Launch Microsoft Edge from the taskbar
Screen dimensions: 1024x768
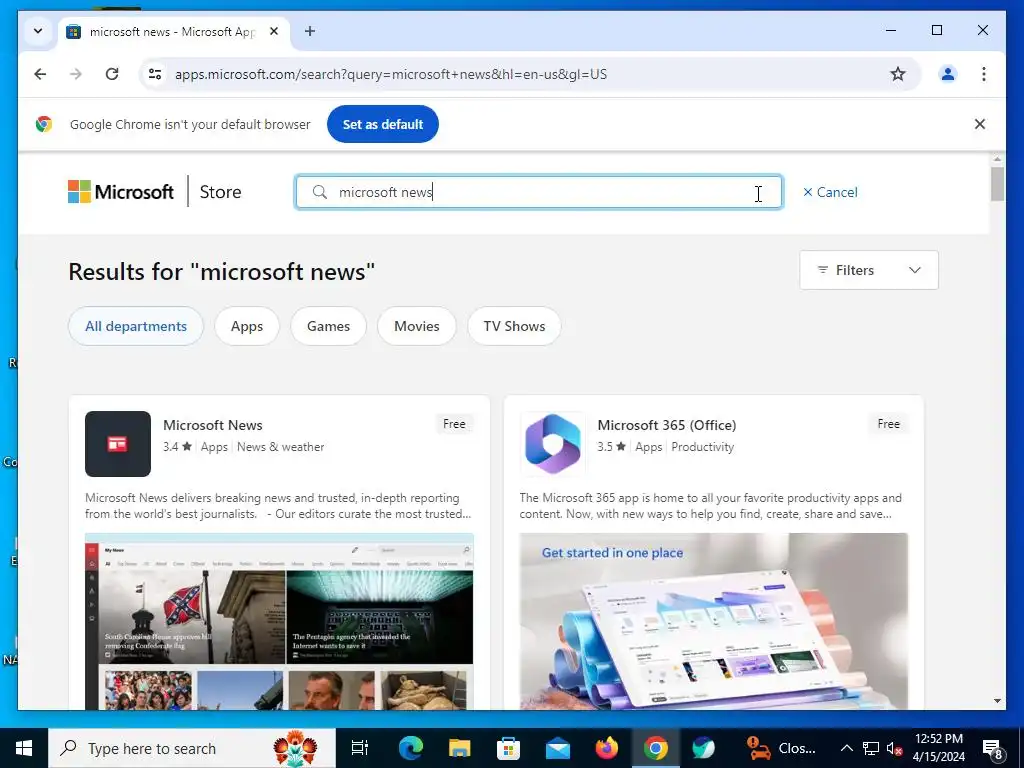point(411,748)
